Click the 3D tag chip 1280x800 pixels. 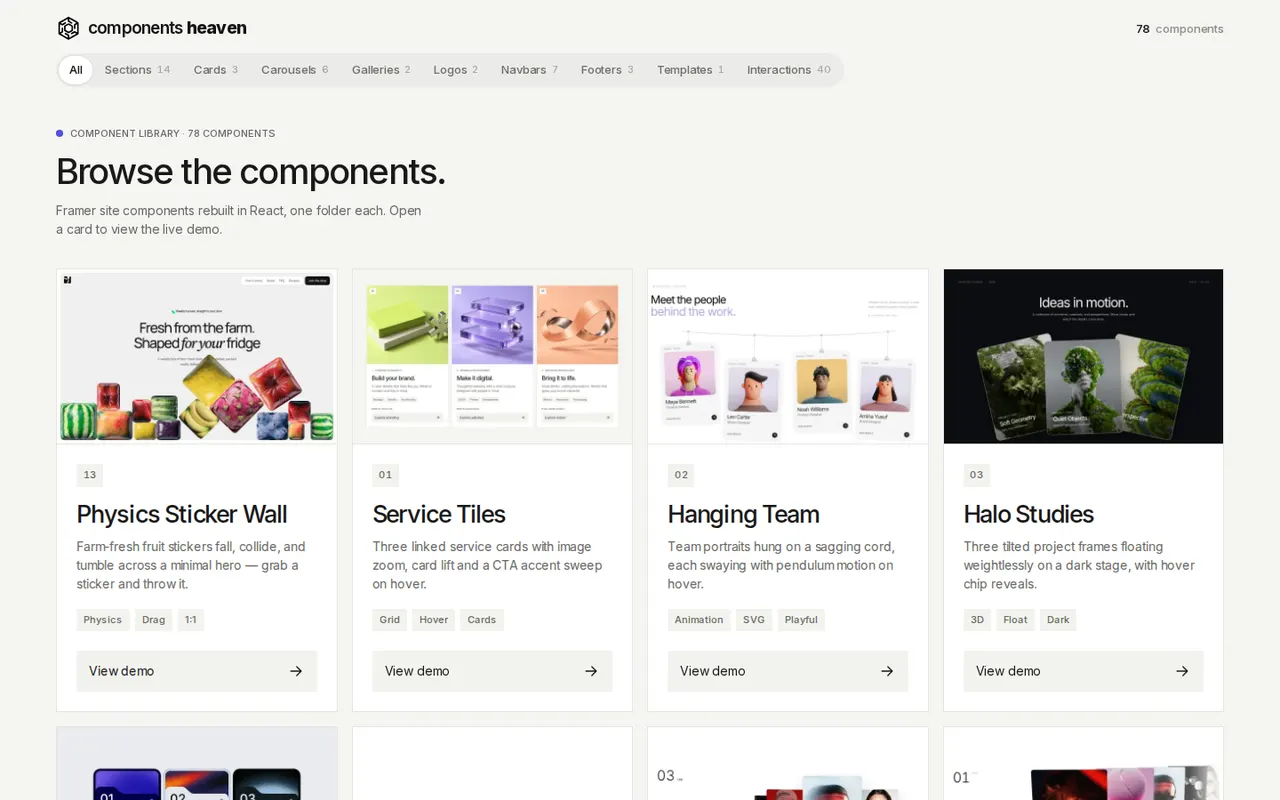pyautogui.click(x=977, y=620)
